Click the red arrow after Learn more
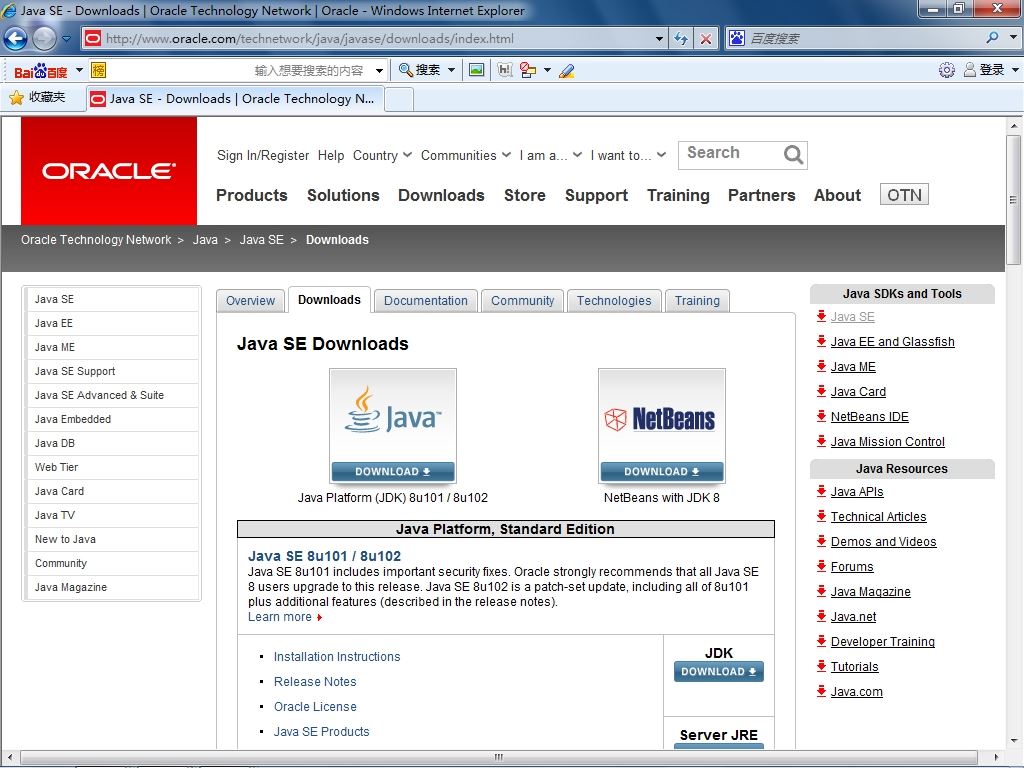Image resolution: width=1024 pixels, height=768 pixels. pos(319,617)
